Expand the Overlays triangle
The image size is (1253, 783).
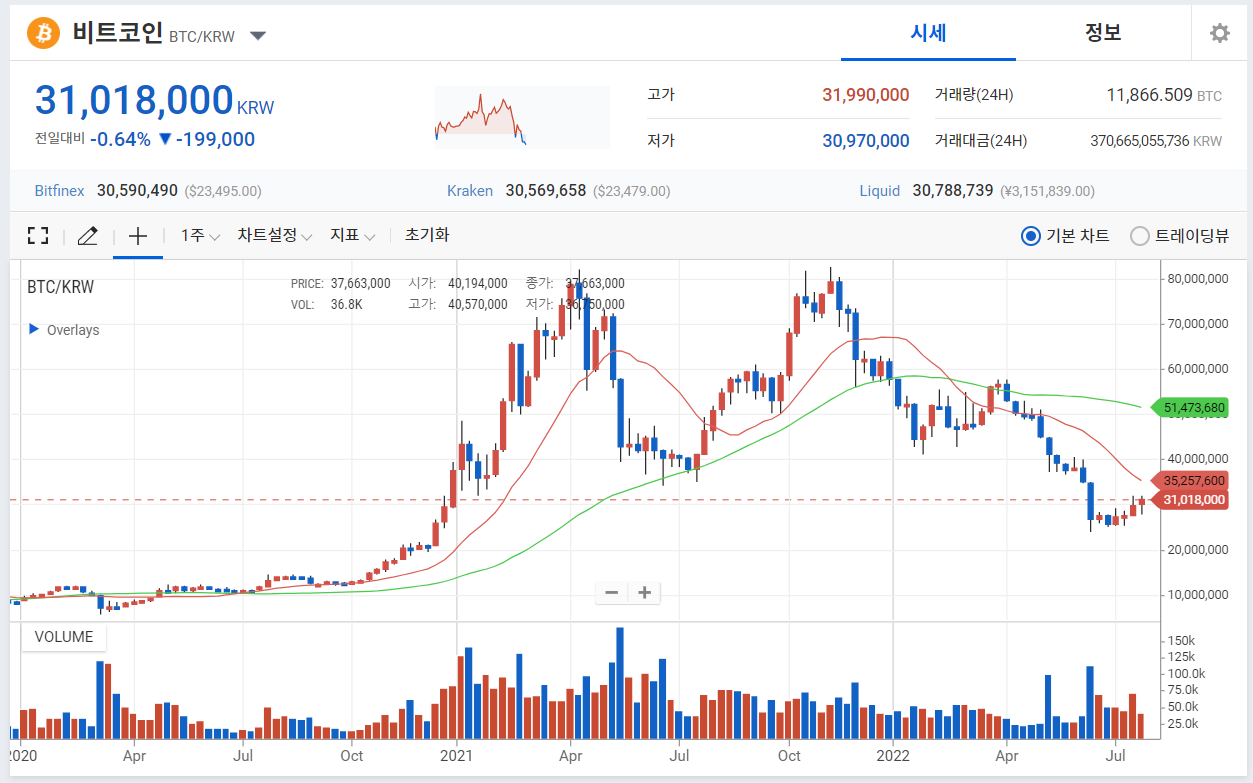coord(33,329)
